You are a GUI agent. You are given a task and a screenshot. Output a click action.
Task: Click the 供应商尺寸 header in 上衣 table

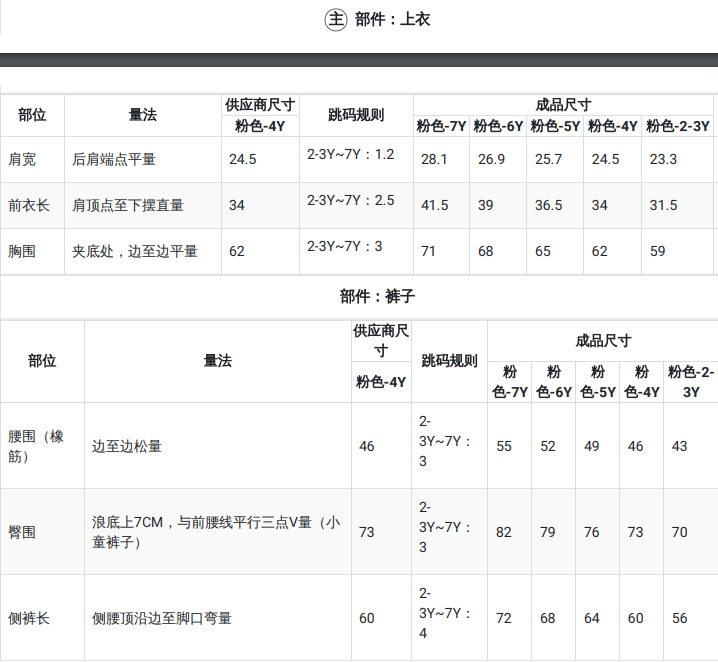click(x=260, y=105)
